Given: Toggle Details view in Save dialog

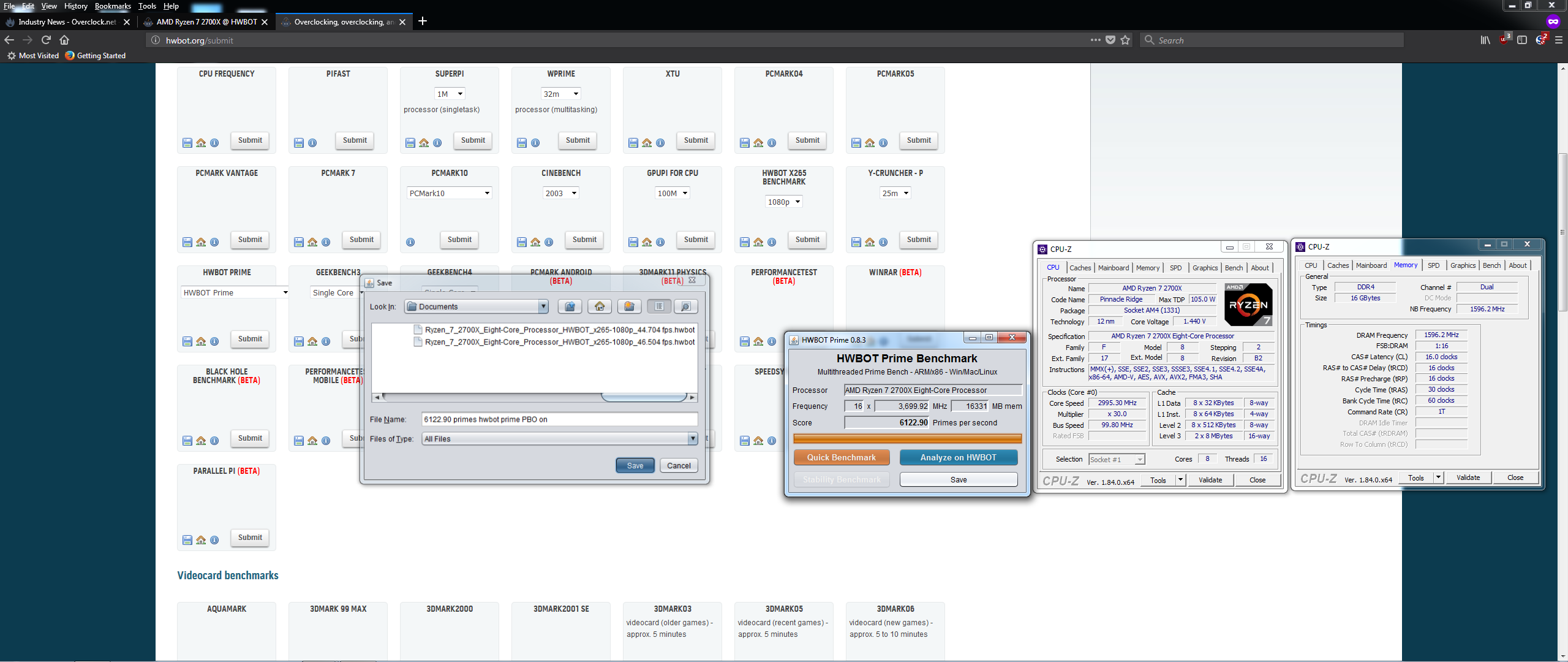Looking at the screenshot, I should (686, 306).
